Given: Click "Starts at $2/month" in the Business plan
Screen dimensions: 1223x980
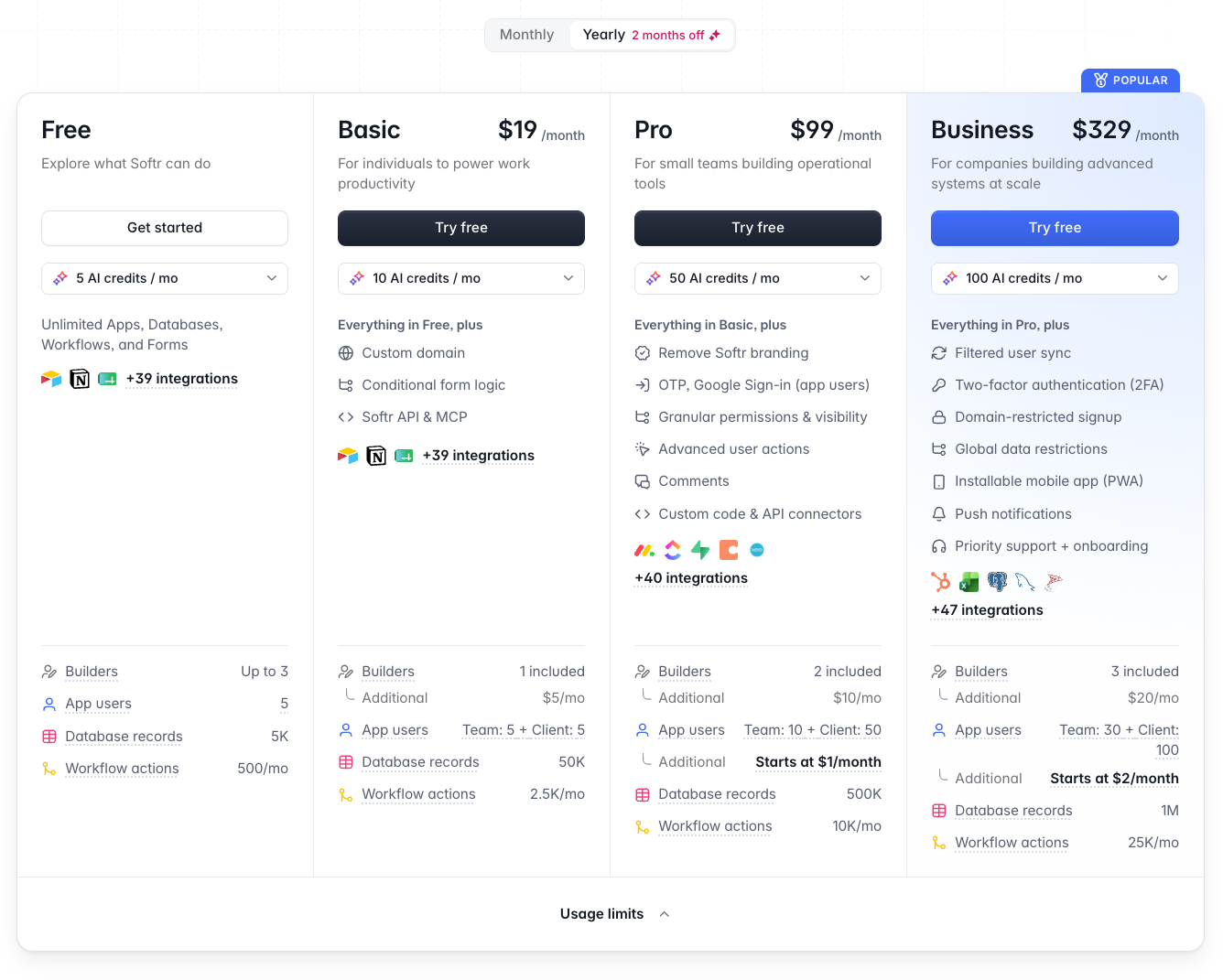Looking at the screenshot, I should [x=1114, y=779].
